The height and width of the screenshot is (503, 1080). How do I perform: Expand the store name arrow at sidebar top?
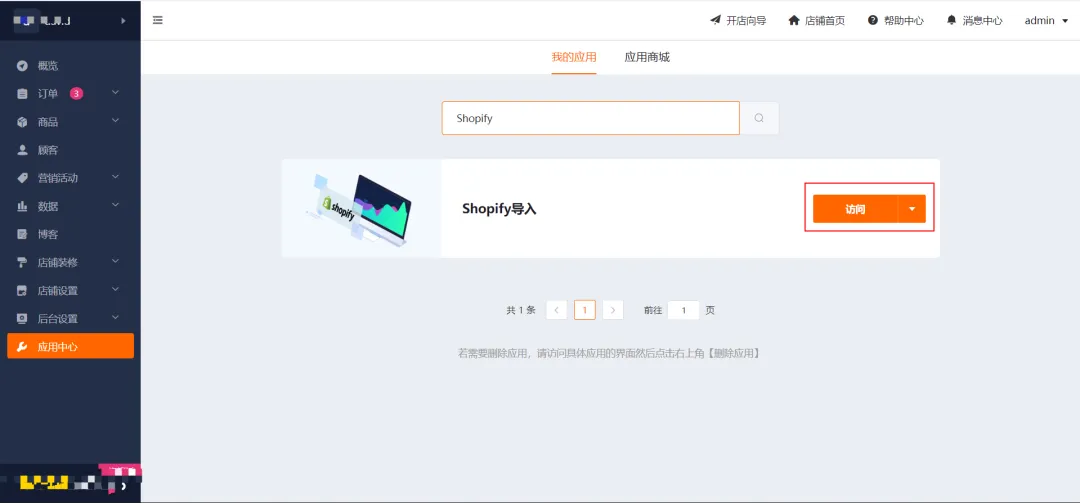(124, 21)
